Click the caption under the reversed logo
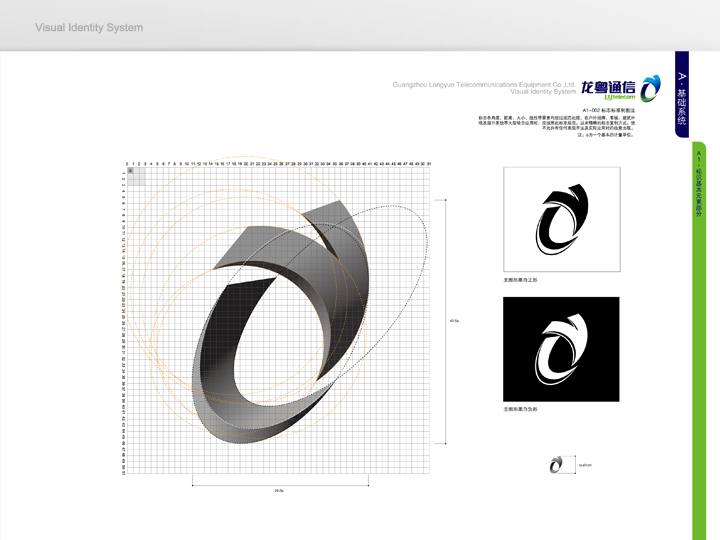Viewport: 720px width, 540px height. (520, 409)
